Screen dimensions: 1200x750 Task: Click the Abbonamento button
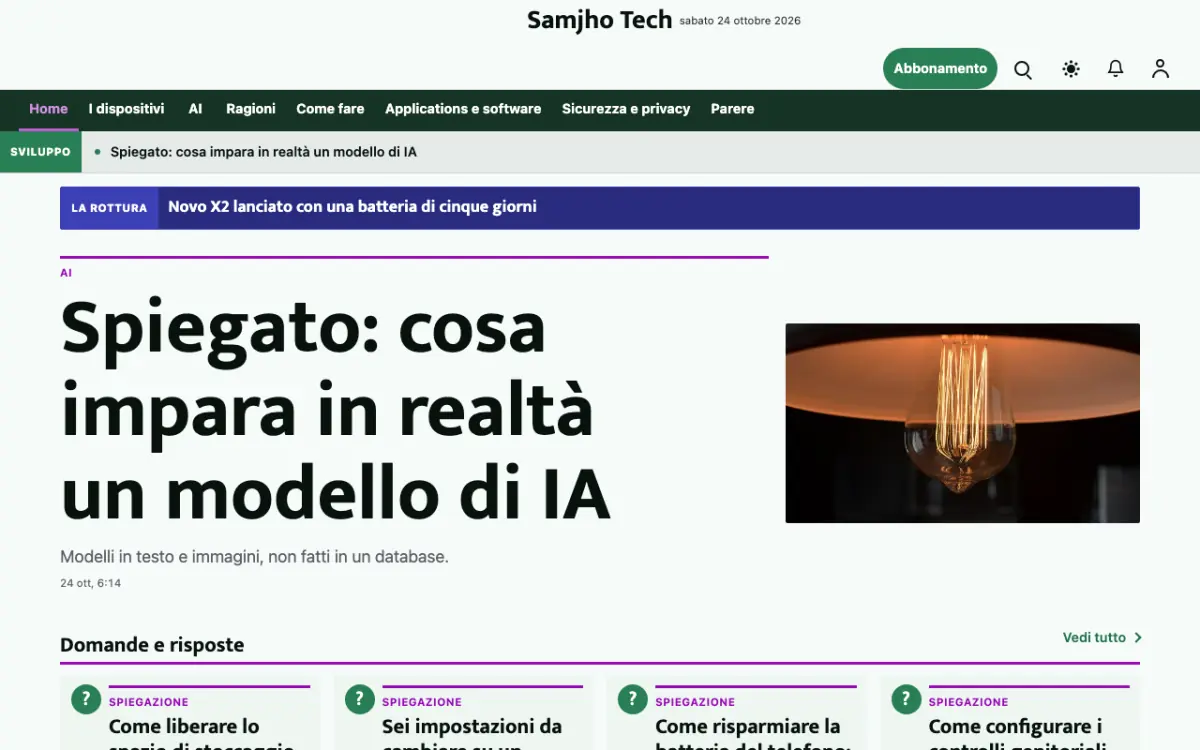(940, 69)
